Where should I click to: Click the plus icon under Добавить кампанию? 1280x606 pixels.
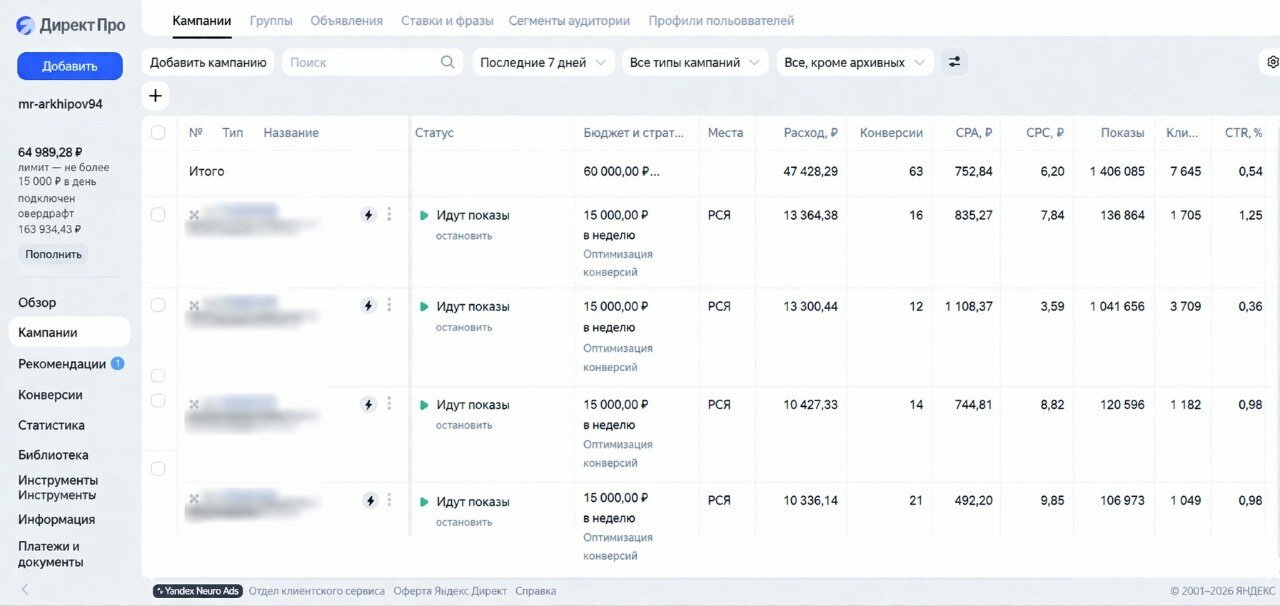point(155,96)
